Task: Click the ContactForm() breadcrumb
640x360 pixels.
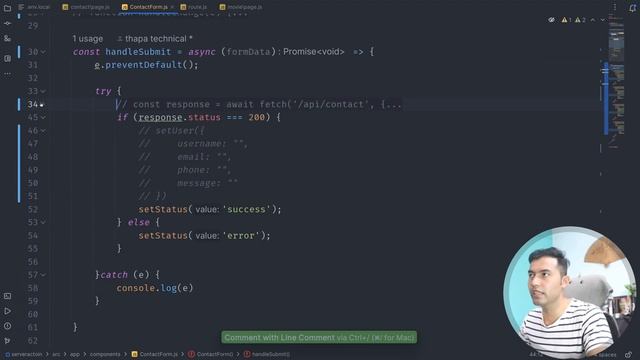Action: [211, 354]
